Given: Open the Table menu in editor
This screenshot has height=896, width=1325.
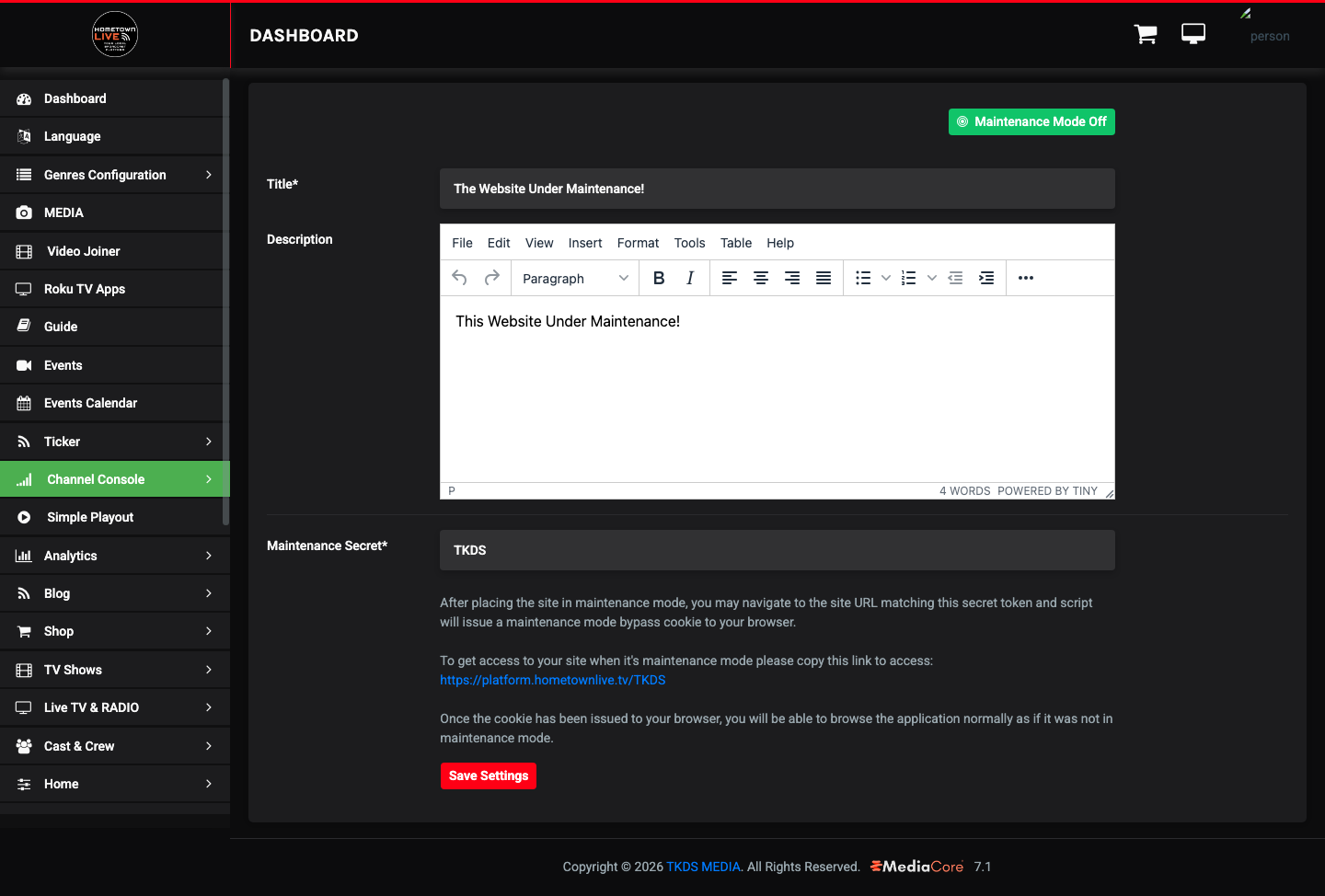Looking at the screenshot, I should click(x=736, y=243).
